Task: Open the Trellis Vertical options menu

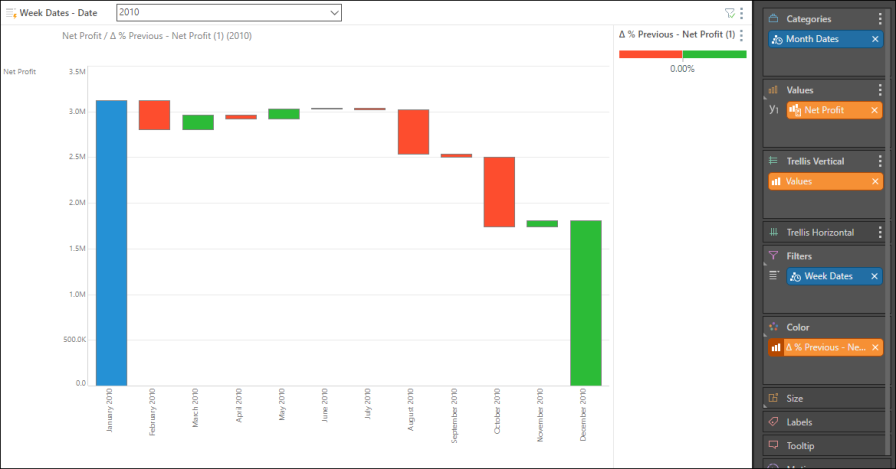Action: 880,161
